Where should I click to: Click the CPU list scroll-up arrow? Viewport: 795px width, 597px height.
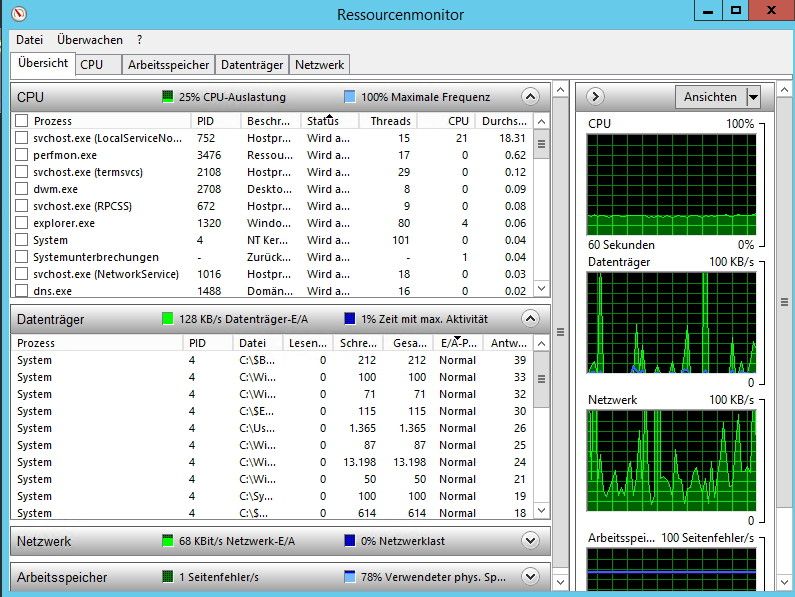click(541, 121)
